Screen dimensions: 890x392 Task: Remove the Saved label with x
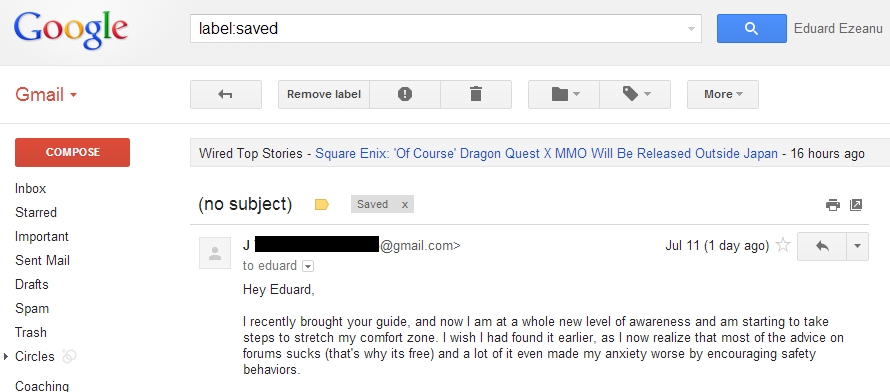405,205
